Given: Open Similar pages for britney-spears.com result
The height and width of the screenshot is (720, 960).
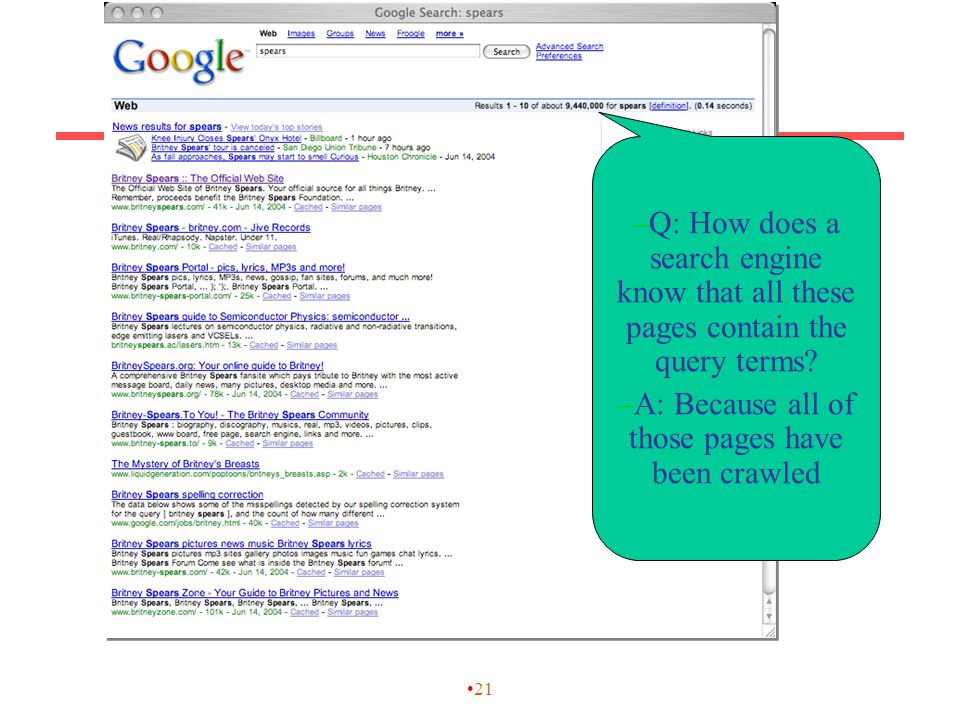Looking at the screenshot, I should point(359,572).
